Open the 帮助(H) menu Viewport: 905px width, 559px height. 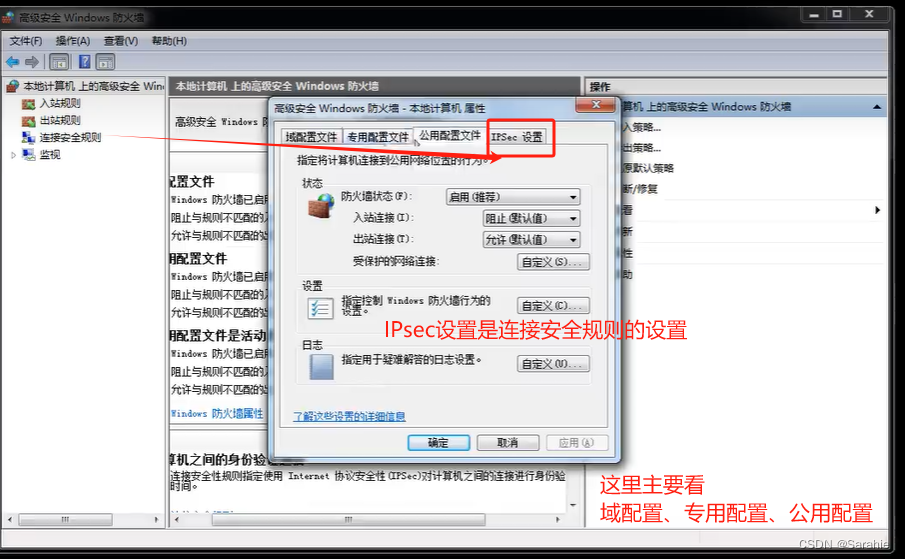coord(169,41)
